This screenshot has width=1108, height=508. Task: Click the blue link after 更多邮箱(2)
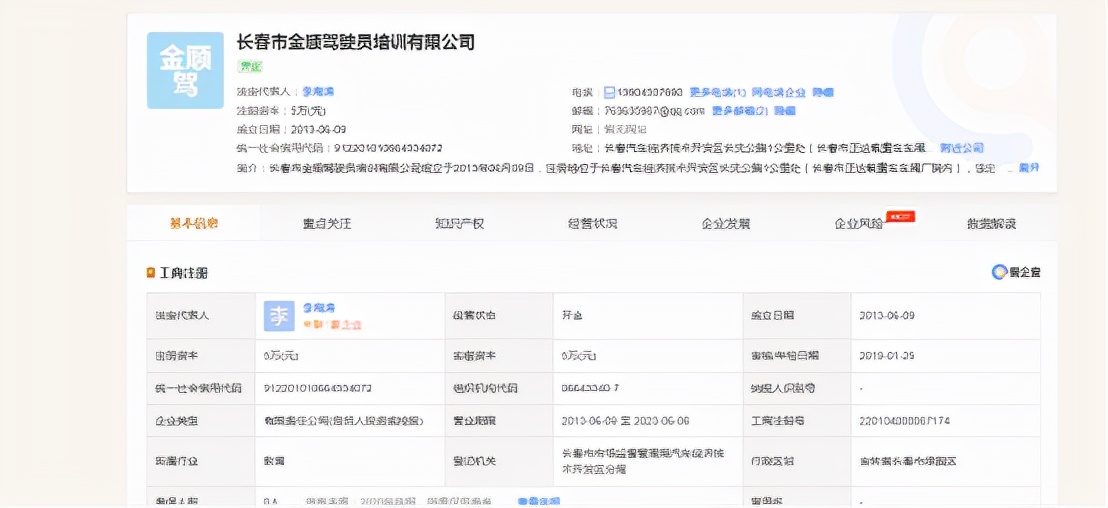(785, 111)
